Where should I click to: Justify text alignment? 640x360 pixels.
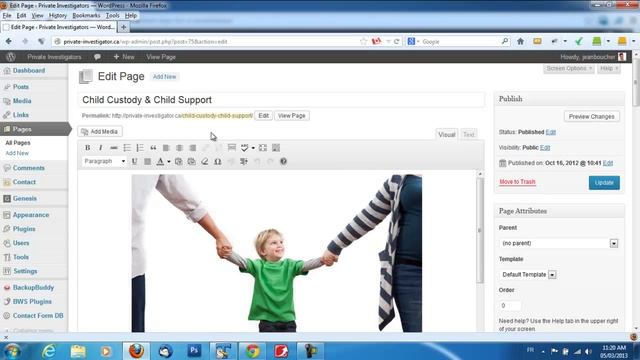(147, 162)
